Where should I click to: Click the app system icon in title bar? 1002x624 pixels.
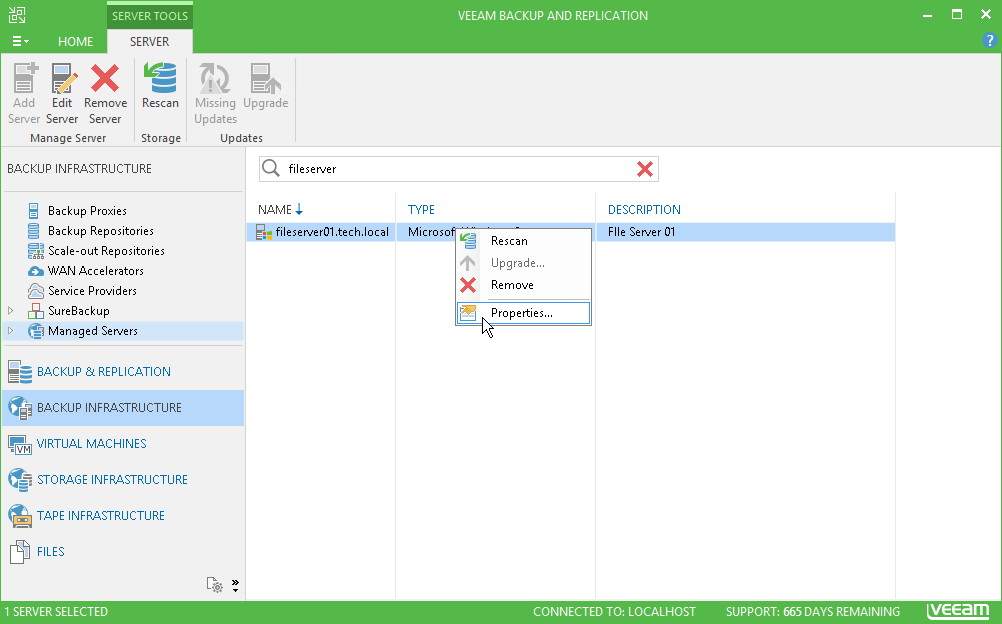tap(17, 15)
